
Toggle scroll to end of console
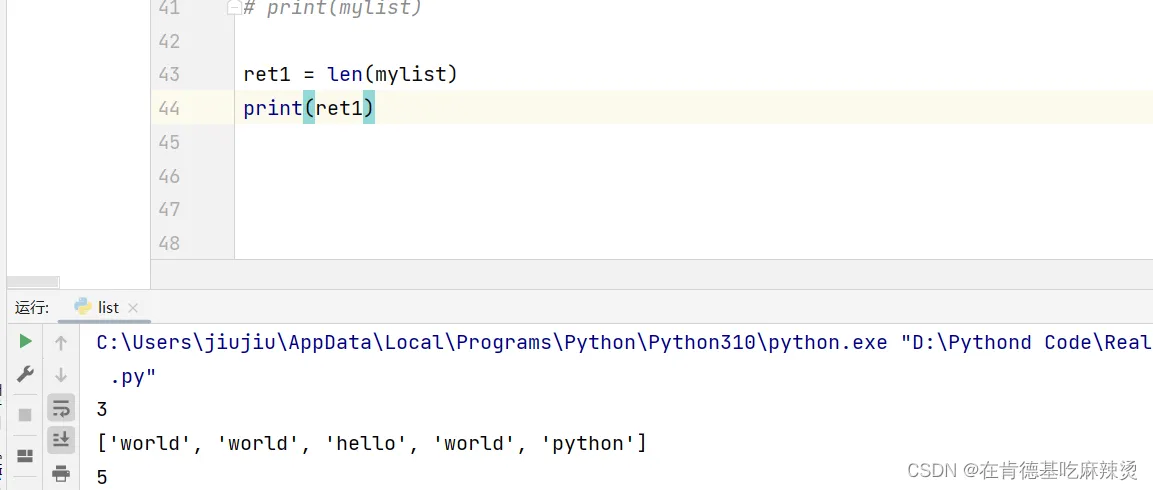(61, 439)
